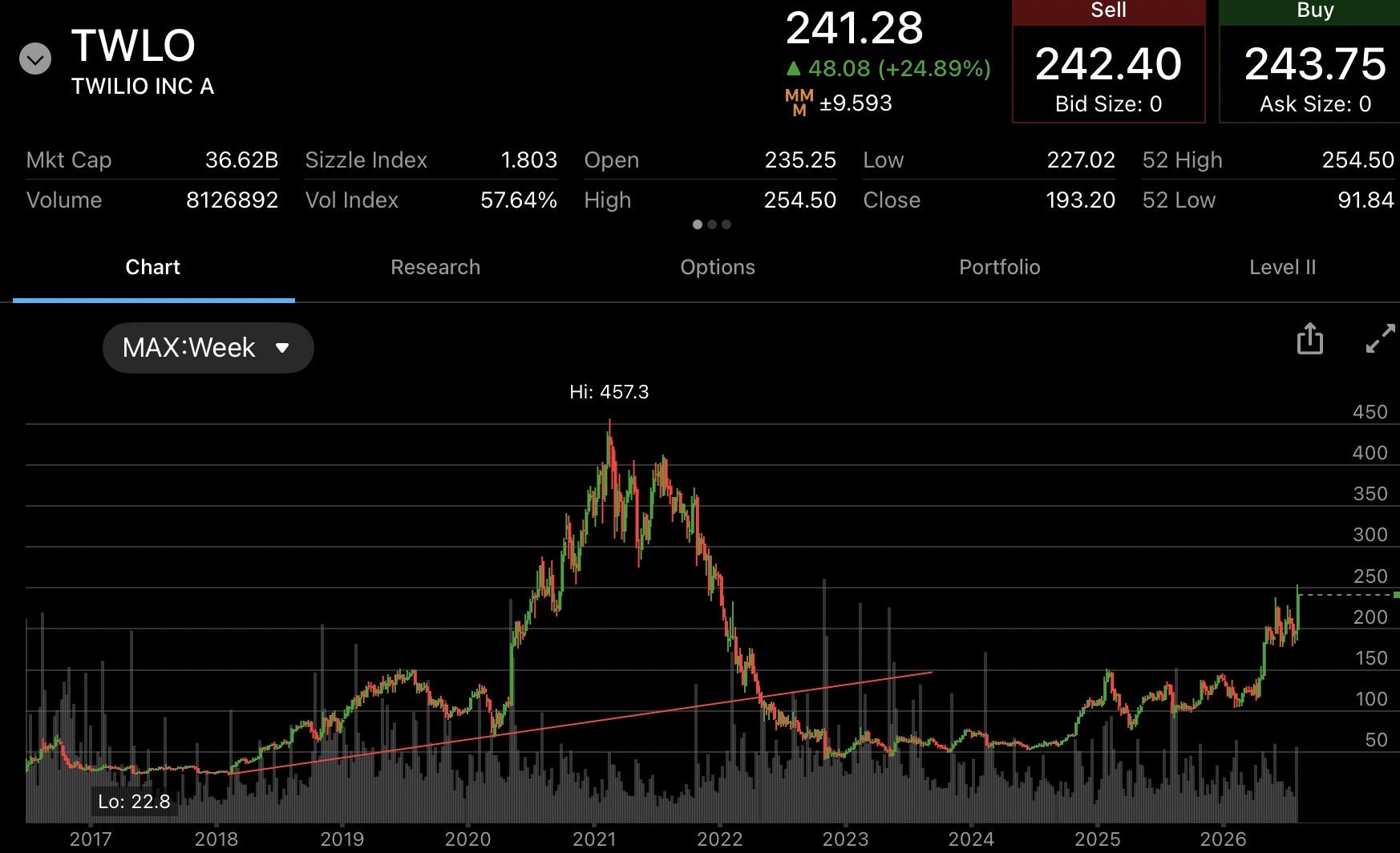The image size is (1400, 853).
Task: Tap the 50 price axis label
Action: [1376, 740]
